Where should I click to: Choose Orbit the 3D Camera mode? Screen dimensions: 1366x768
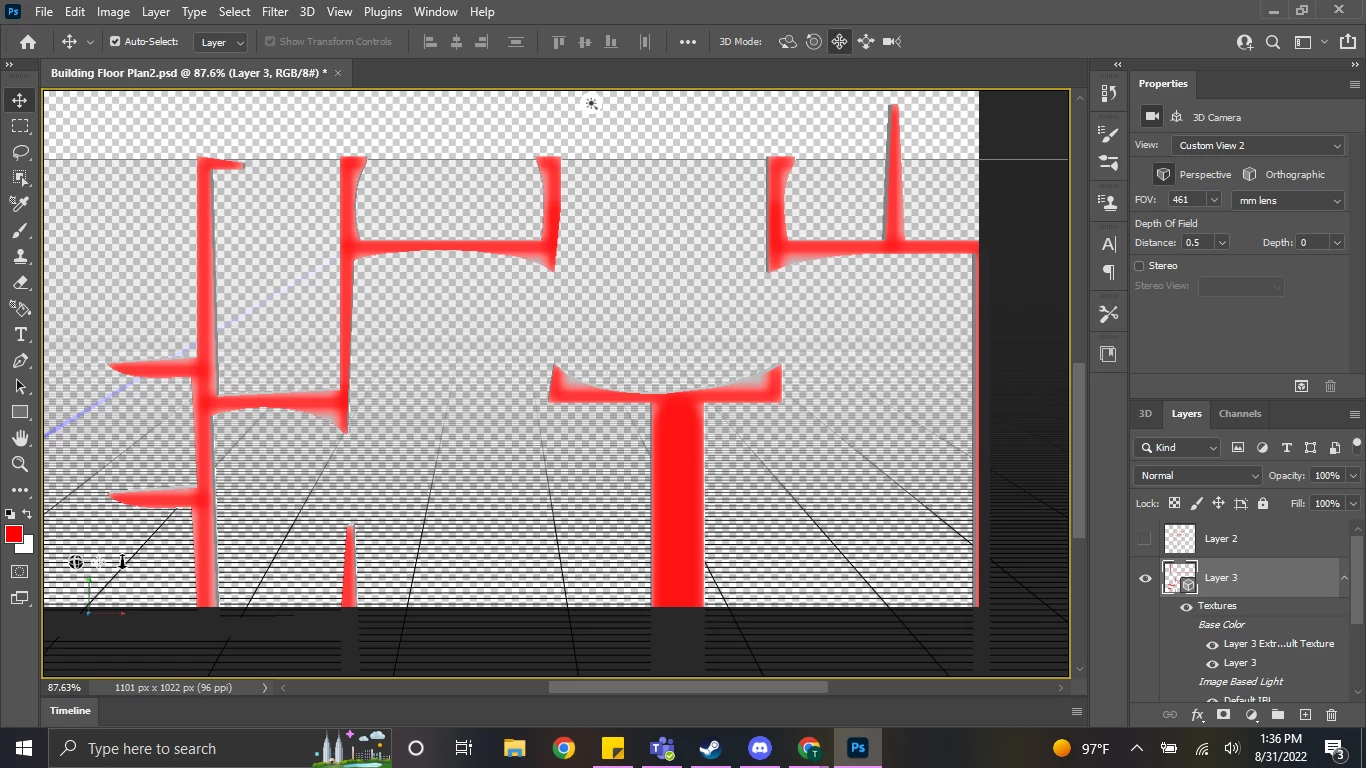788,42
